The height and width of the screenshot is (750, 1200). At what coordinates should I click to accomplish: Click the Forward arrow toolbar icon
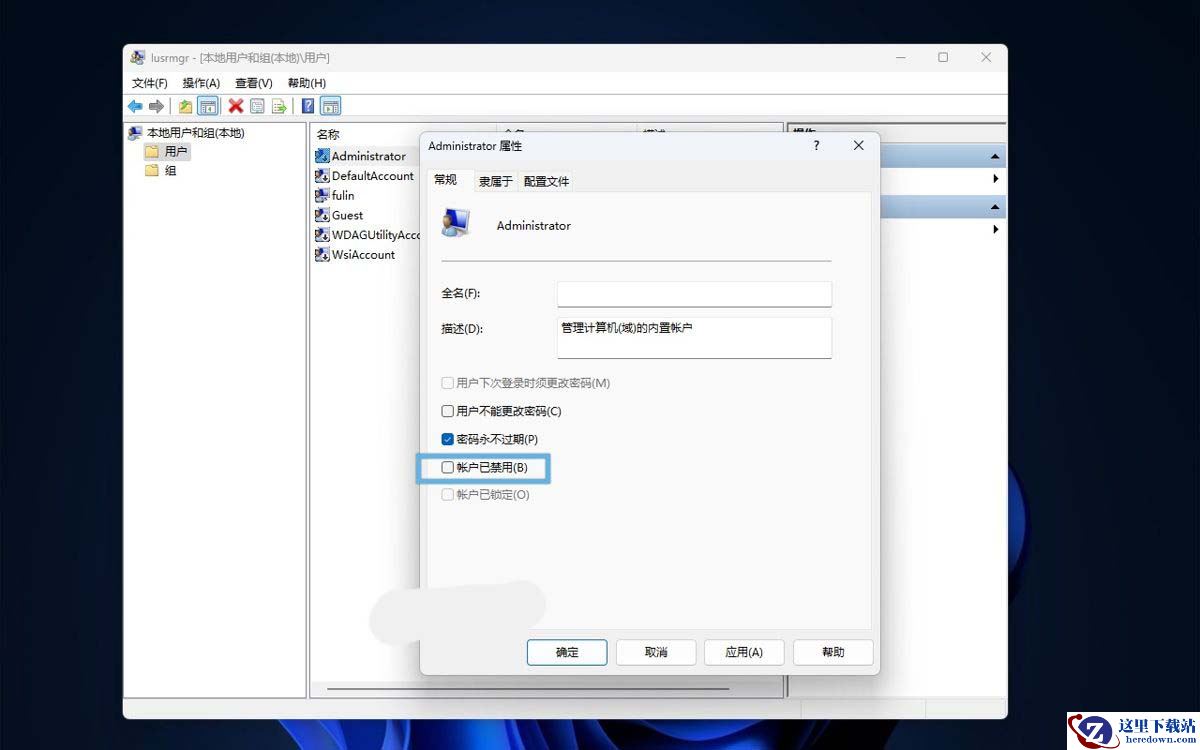point(156,106)
